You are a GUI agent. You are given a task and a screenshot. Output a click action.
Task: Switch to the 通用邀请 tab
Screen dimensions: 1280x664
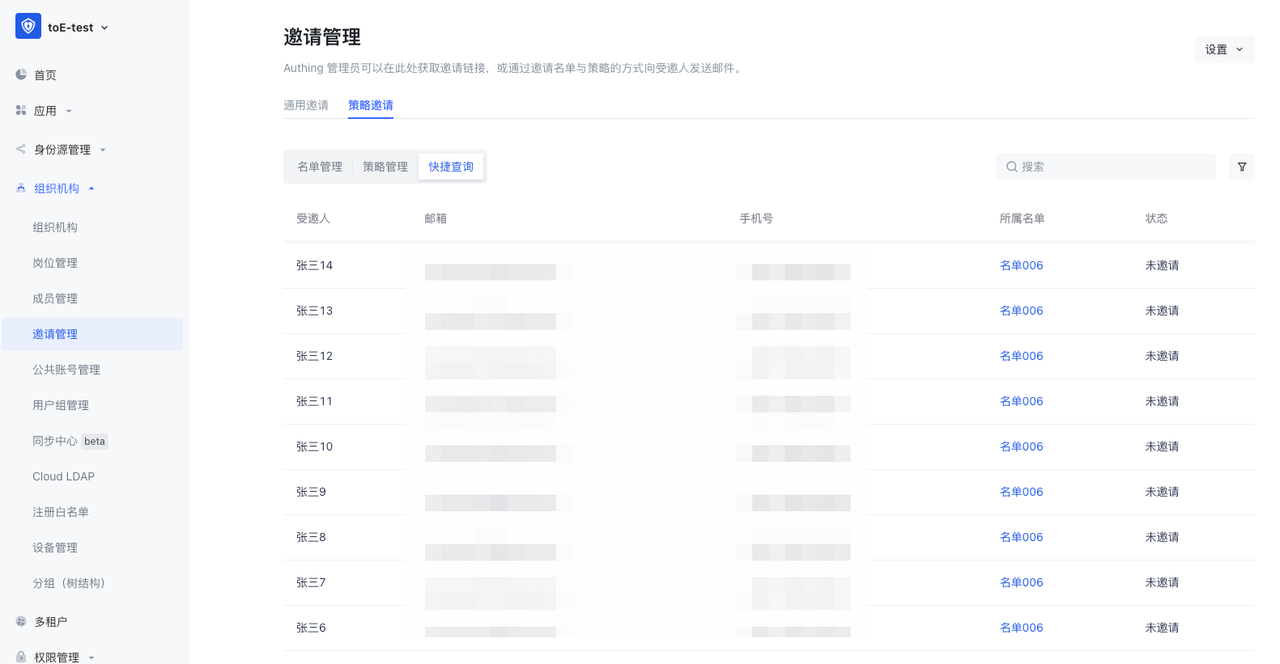(x=306, y=105)
